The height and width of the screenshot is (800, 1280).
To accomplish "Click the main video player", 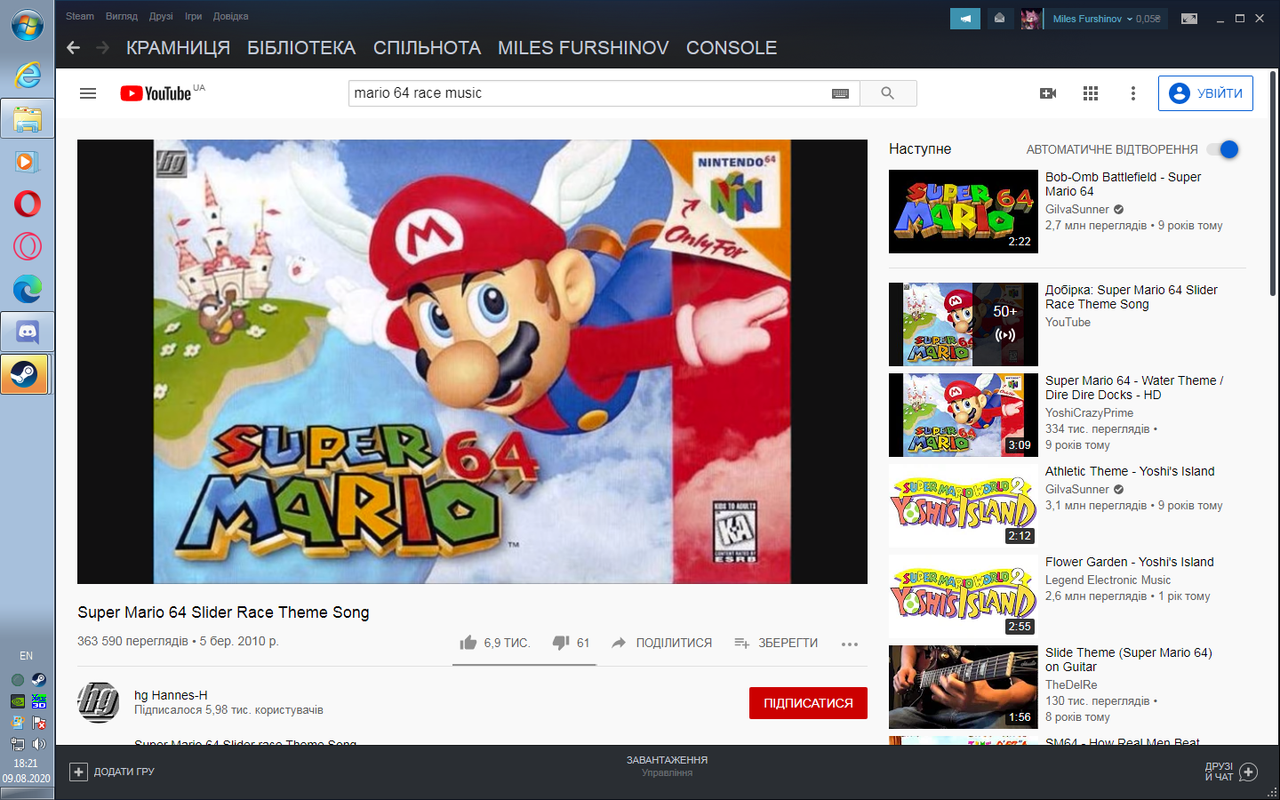I will click(472, 361).
